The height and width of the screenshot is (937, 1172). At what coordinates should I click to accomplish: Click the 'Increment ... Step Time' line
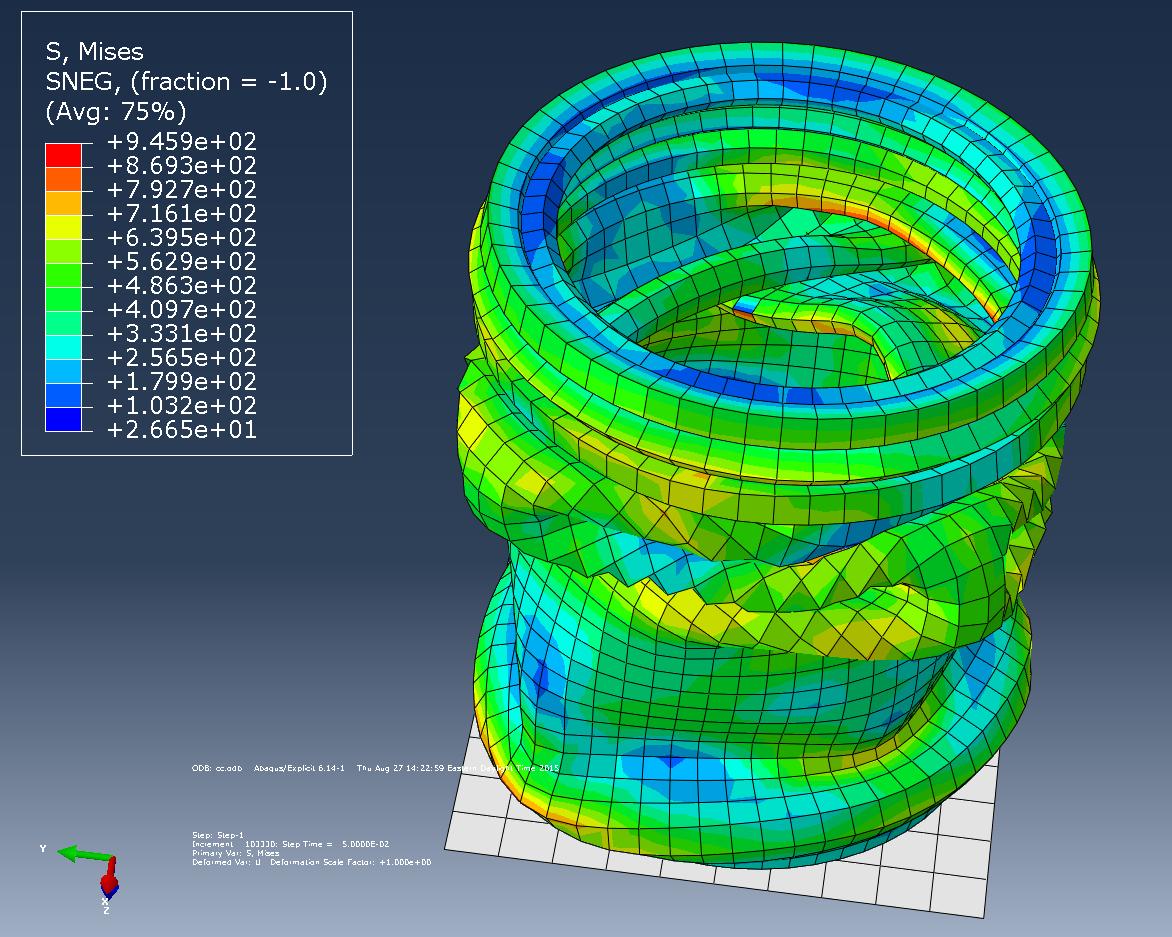(290, 844)
